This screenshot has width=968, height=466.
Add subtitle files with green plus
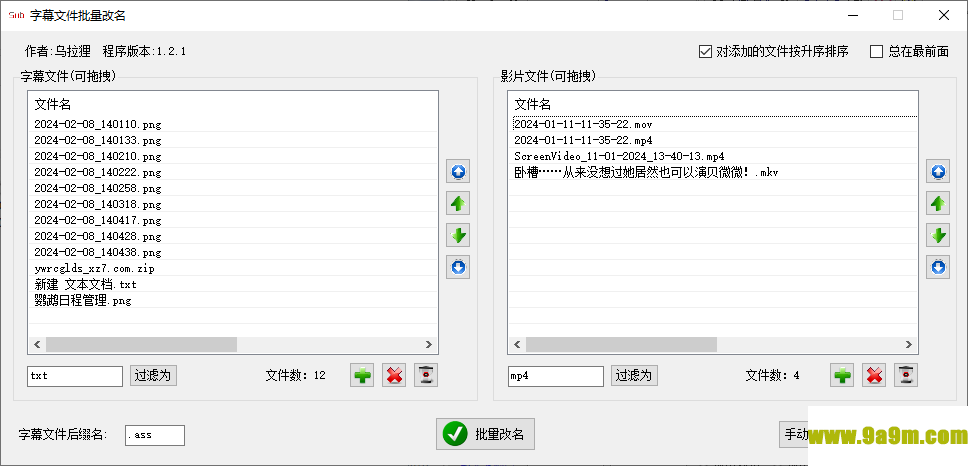coord(362,375)
